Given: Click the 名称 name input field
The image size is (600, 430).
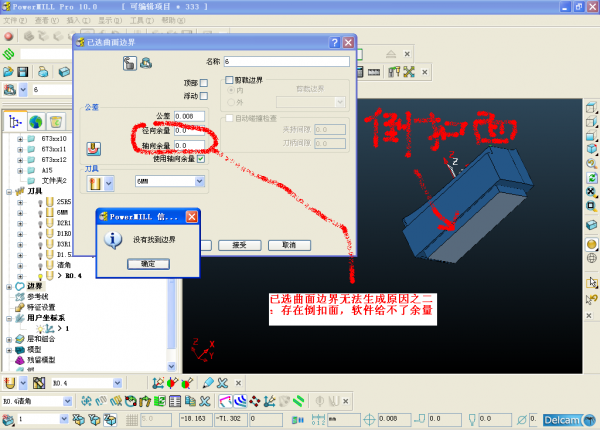Looking at the screenshot, I should point(287,62).
